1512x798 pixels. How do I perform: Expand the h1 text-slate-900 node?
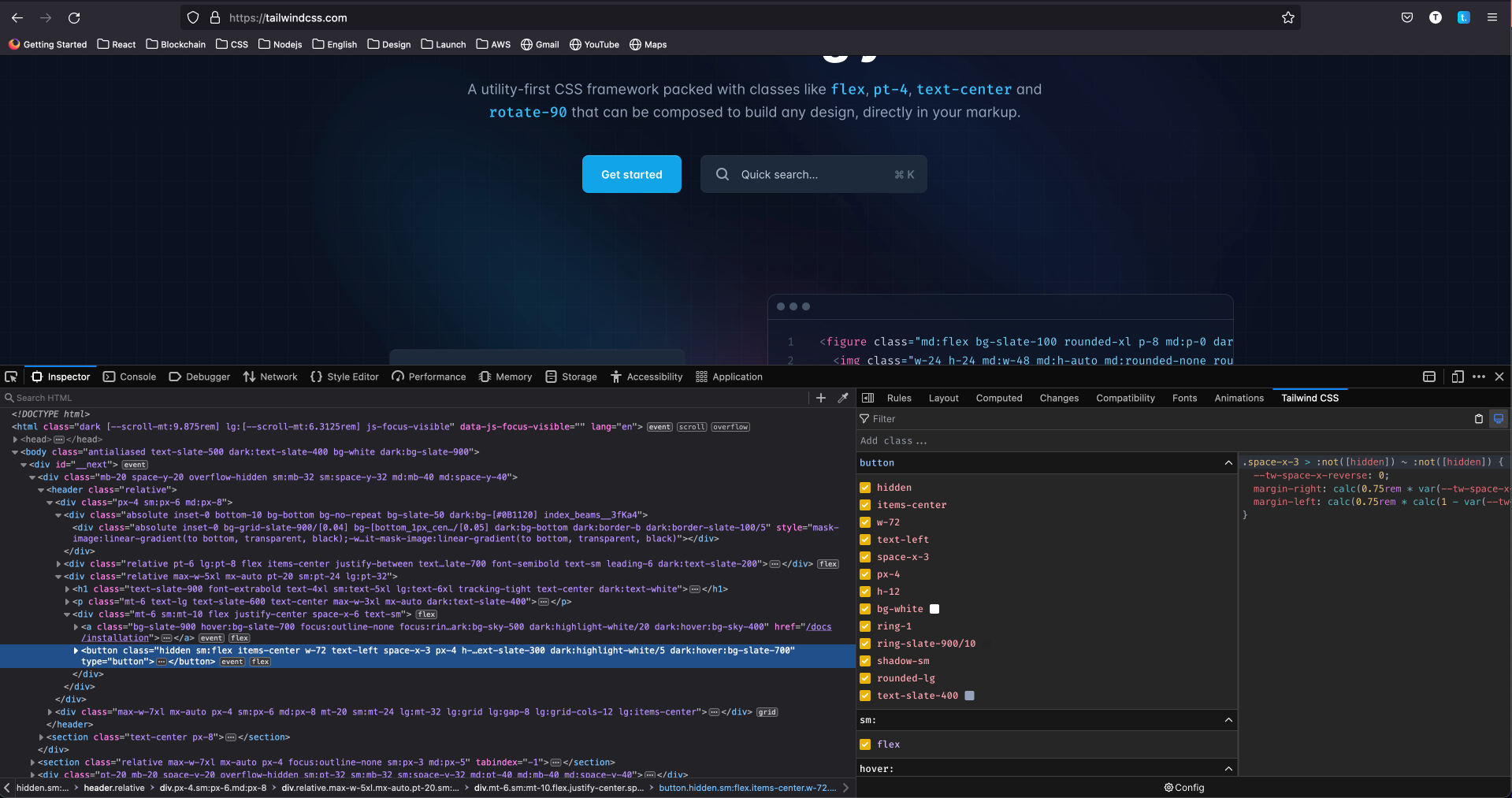pyautogui.click(x=67, y=589)
